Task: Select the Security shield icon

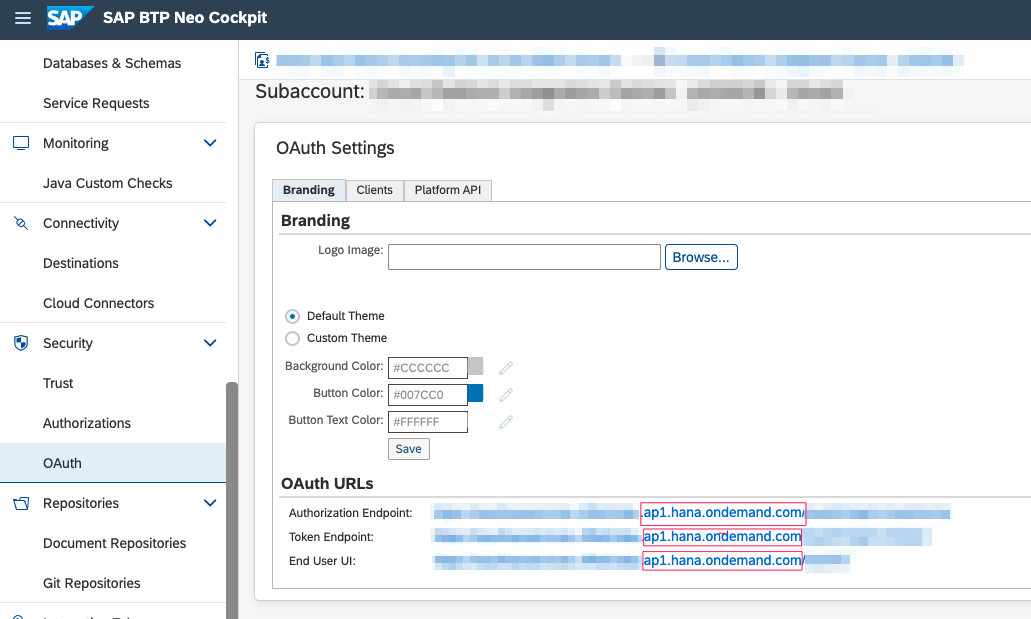Action: (x=21, y=342)
